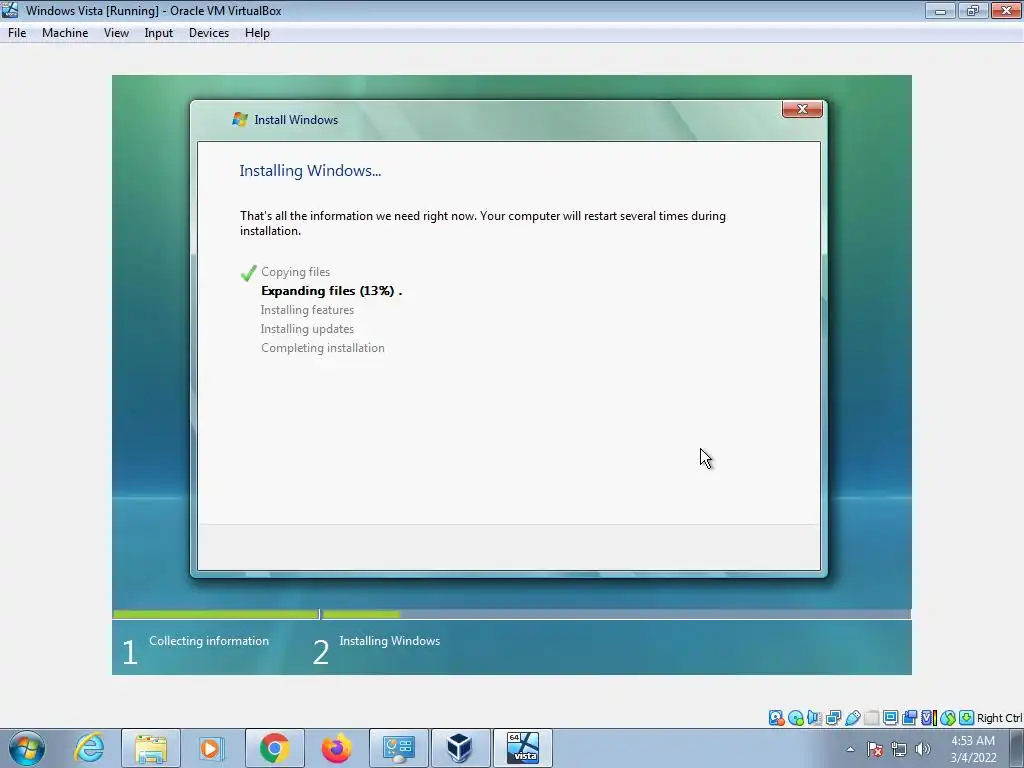This screenshot has height=768, width=1024.
Task: Open Windows Explorer folder on taskbar
Action: (151, 748)
